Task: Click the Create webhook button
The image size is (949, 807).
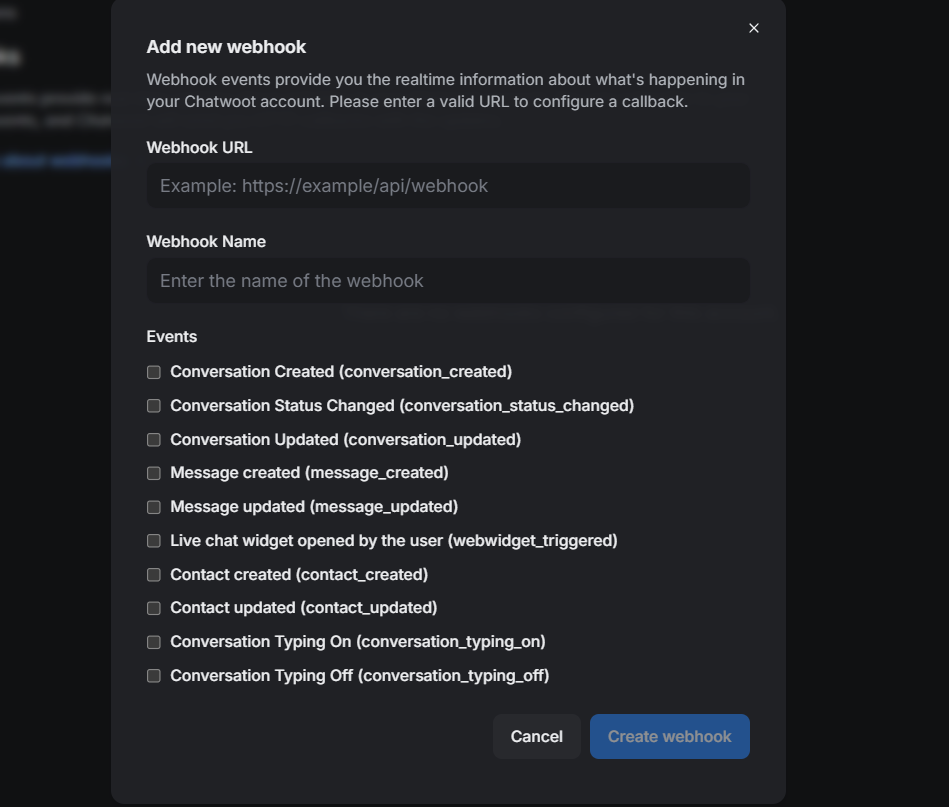Action: point(669,736)
